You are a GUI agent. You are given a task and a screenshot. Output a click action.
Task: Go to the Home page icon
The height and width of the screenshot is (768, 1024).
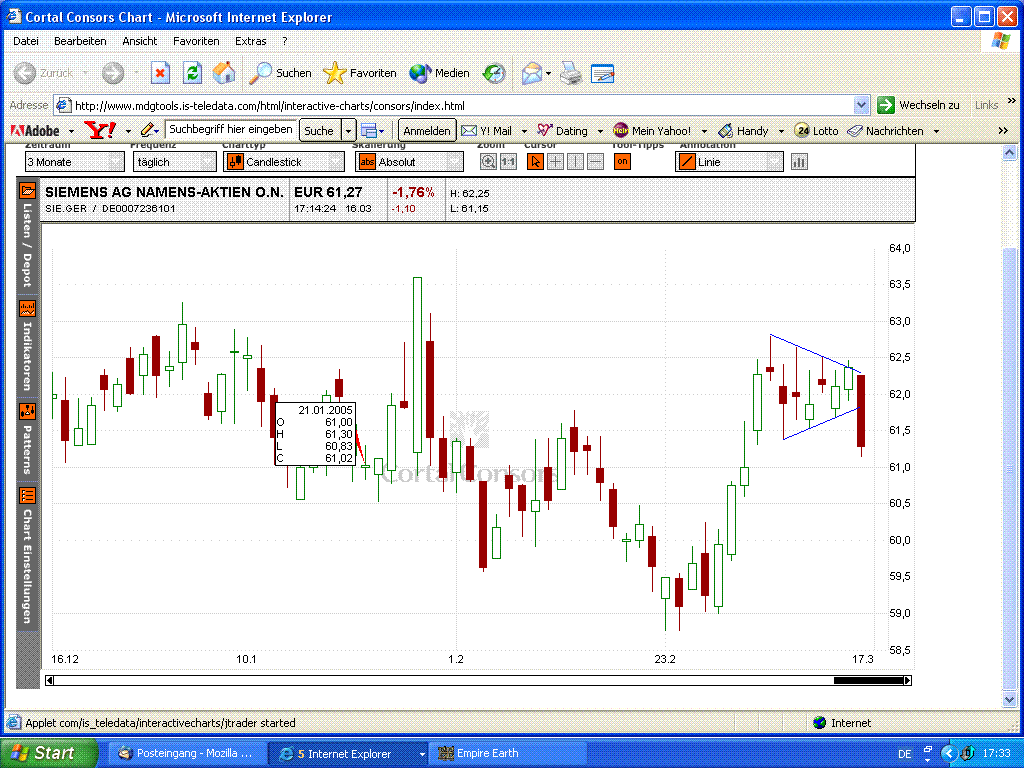point(223,73)
